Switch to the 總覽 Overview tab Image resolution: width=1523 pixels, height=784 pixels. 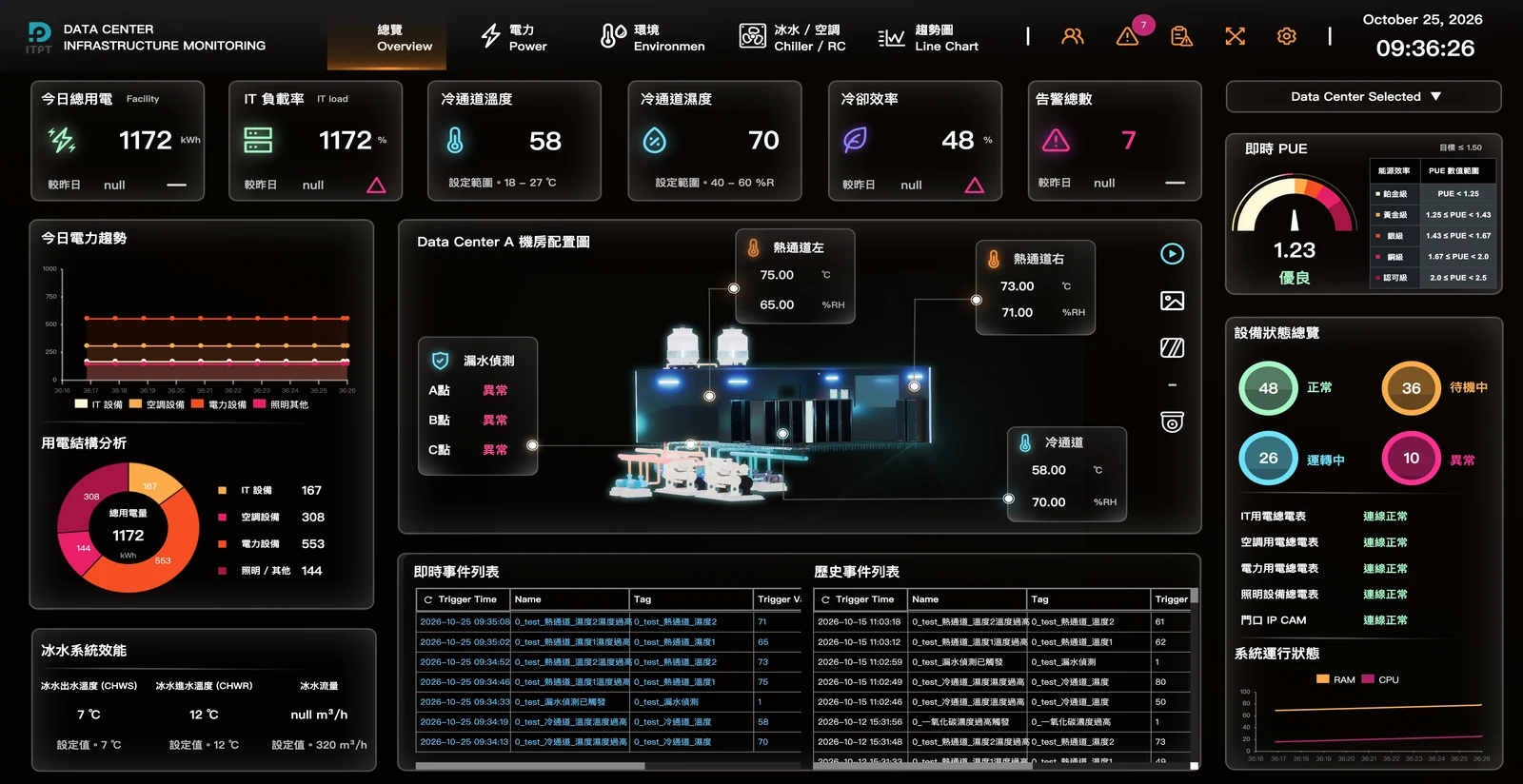[386, 38]
